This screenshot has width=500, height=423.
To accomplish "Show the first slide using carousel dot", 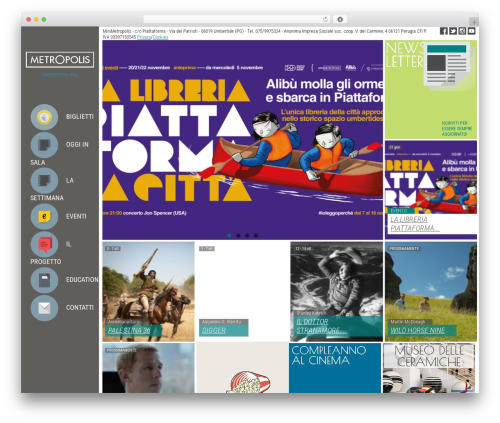I will tap(229, 235).
